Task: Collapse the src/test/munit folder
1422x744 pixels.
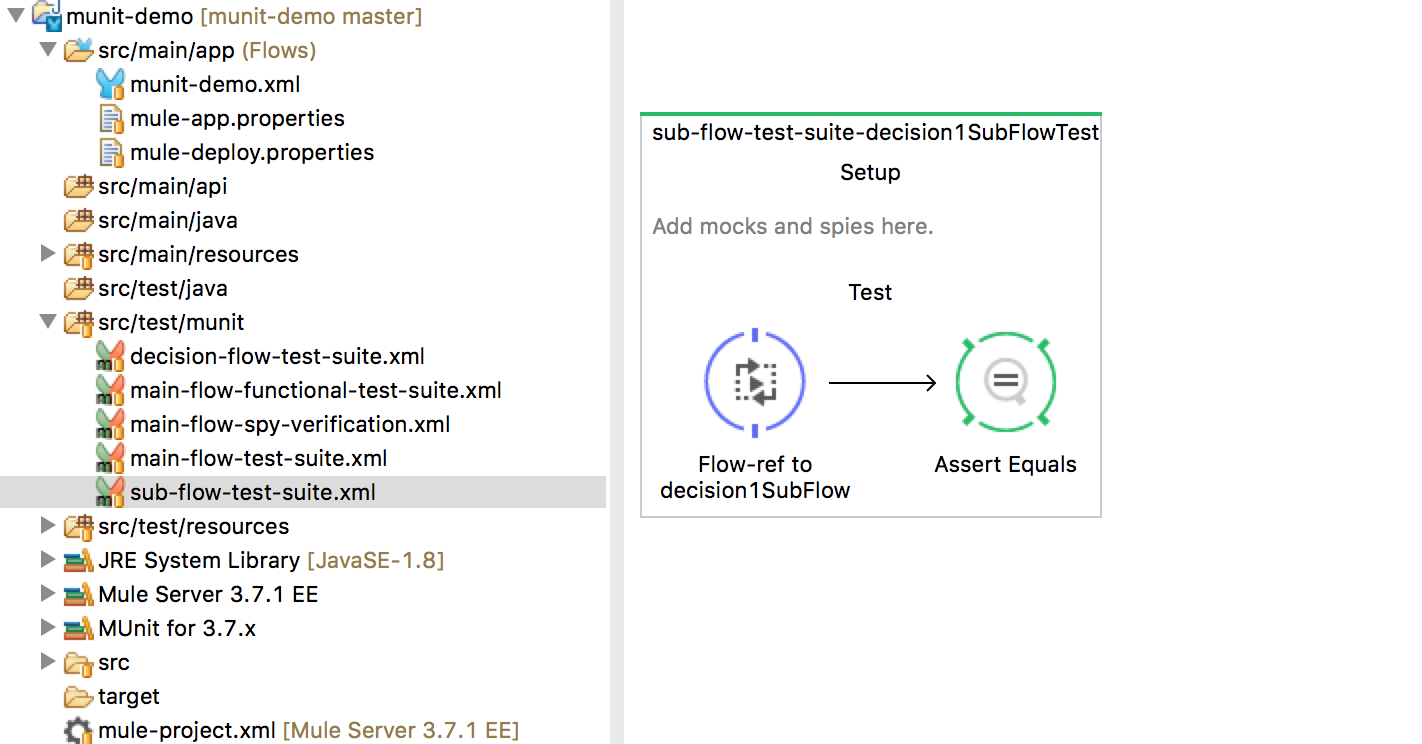Action: 47,322
